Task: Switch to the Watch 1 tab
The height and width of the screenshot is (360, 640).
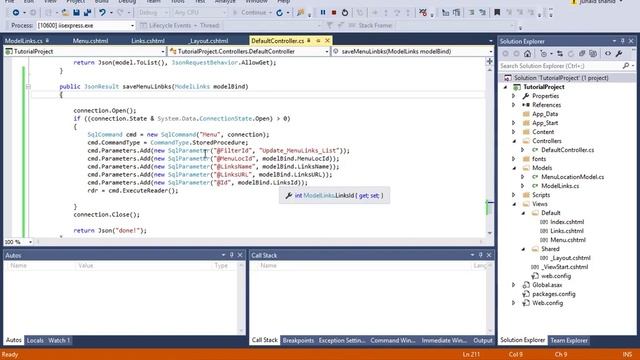Action: 59,340
